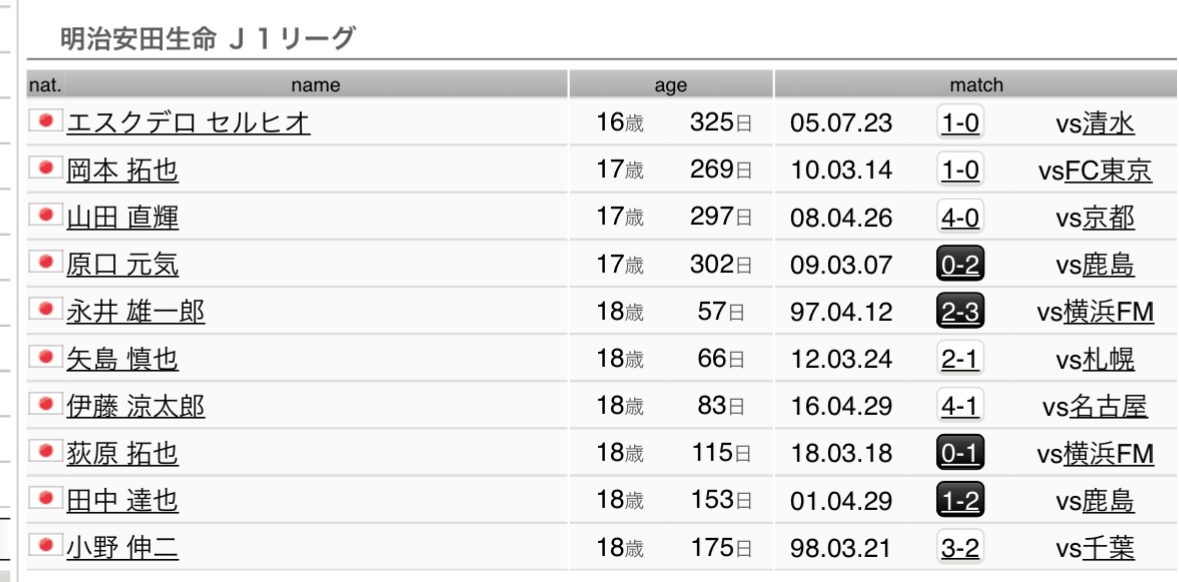Sort by the age column header
The image size is (1179, 582).
(671, 85)
